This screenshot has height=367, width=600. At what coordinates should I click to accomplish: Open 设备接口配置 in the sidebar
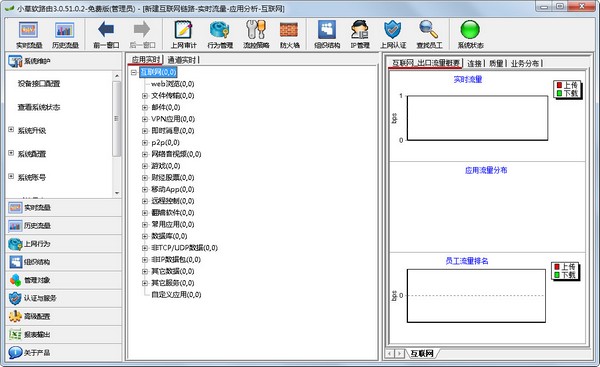(x=39, y=83)
